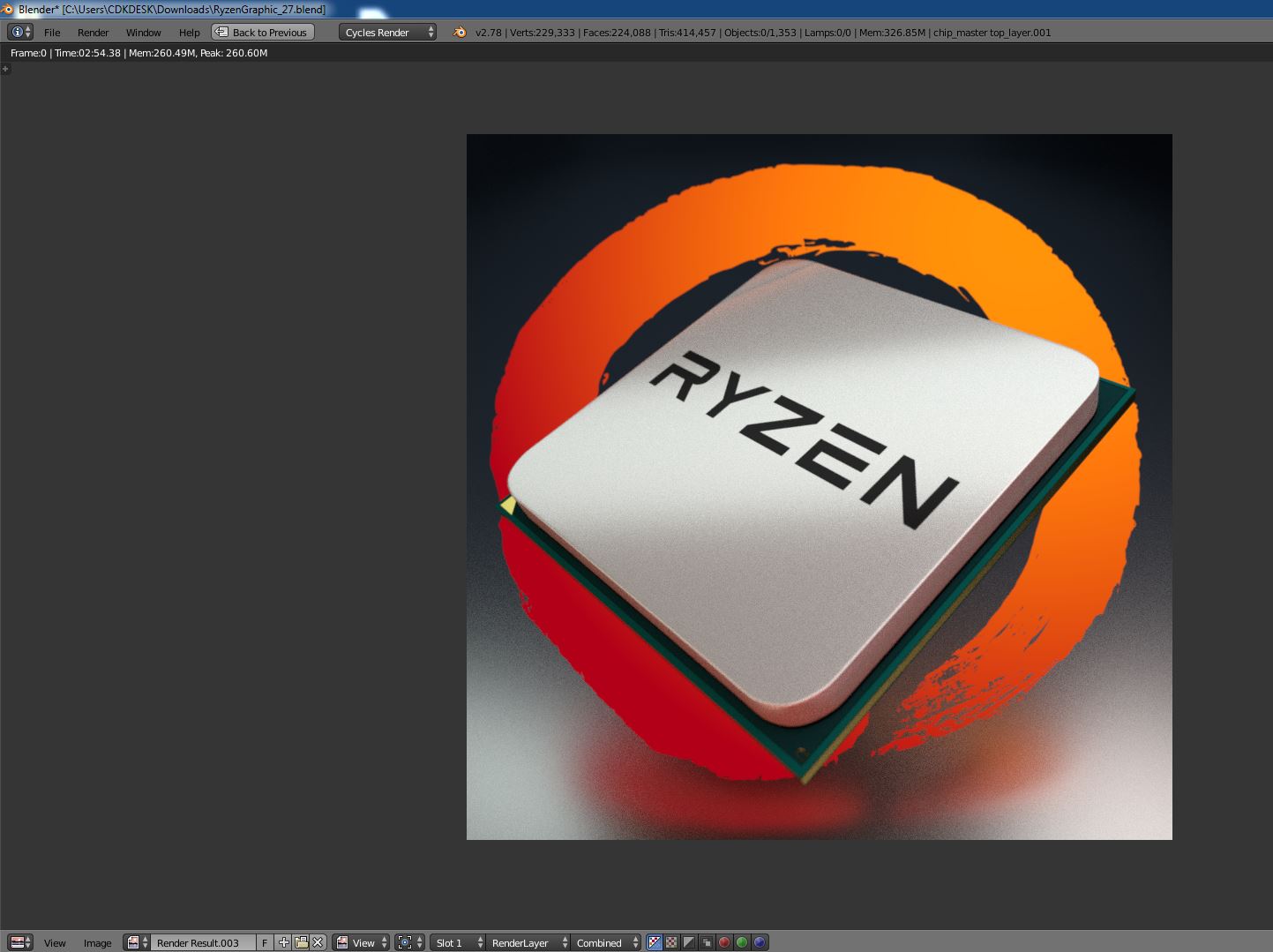1273x952 pixels.
Task: Open the Window menu
Action: point(143,32)
